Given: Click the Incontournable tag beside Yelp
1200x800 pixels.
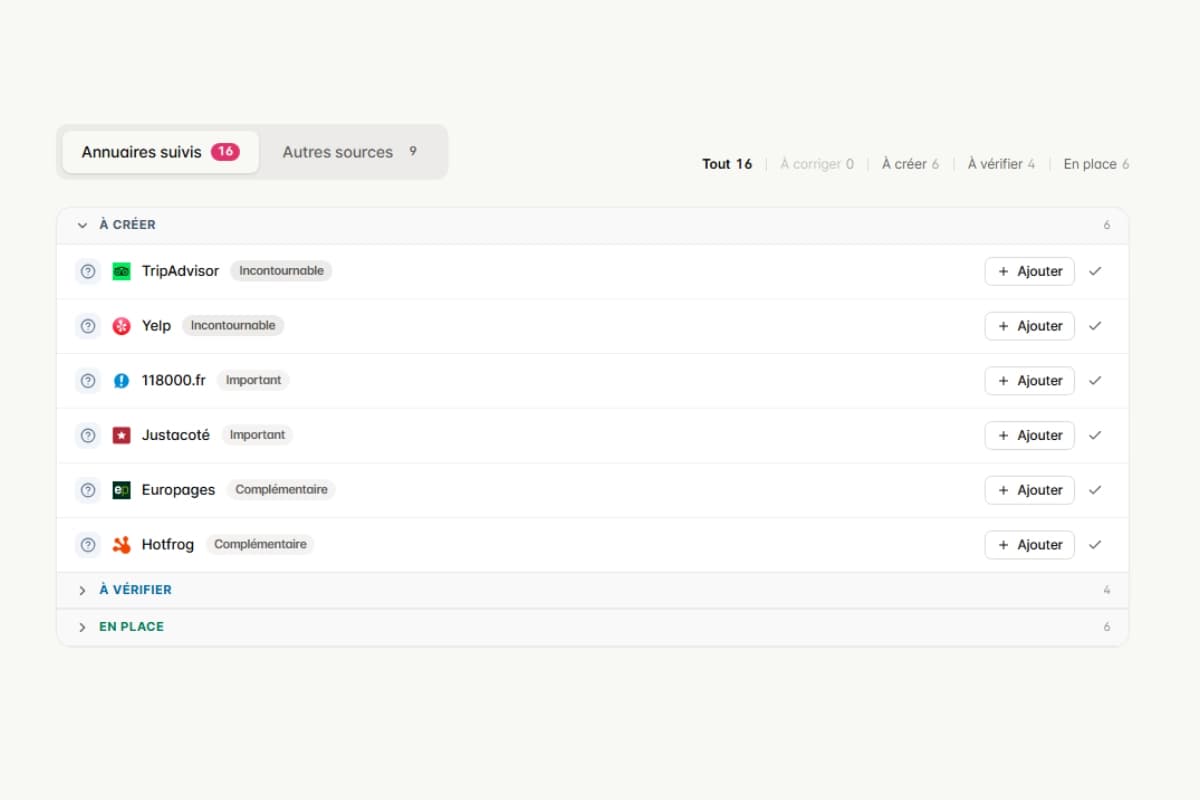Looking at the screenshot, I should (x=233, y=326).
